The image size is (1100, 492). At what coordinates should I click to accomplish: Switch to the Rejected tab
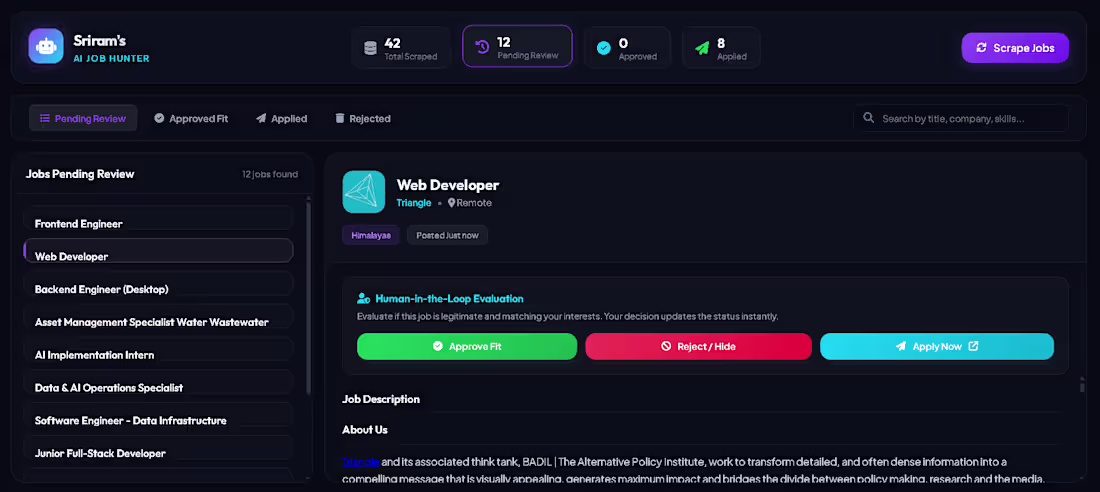tap(363, 119)
